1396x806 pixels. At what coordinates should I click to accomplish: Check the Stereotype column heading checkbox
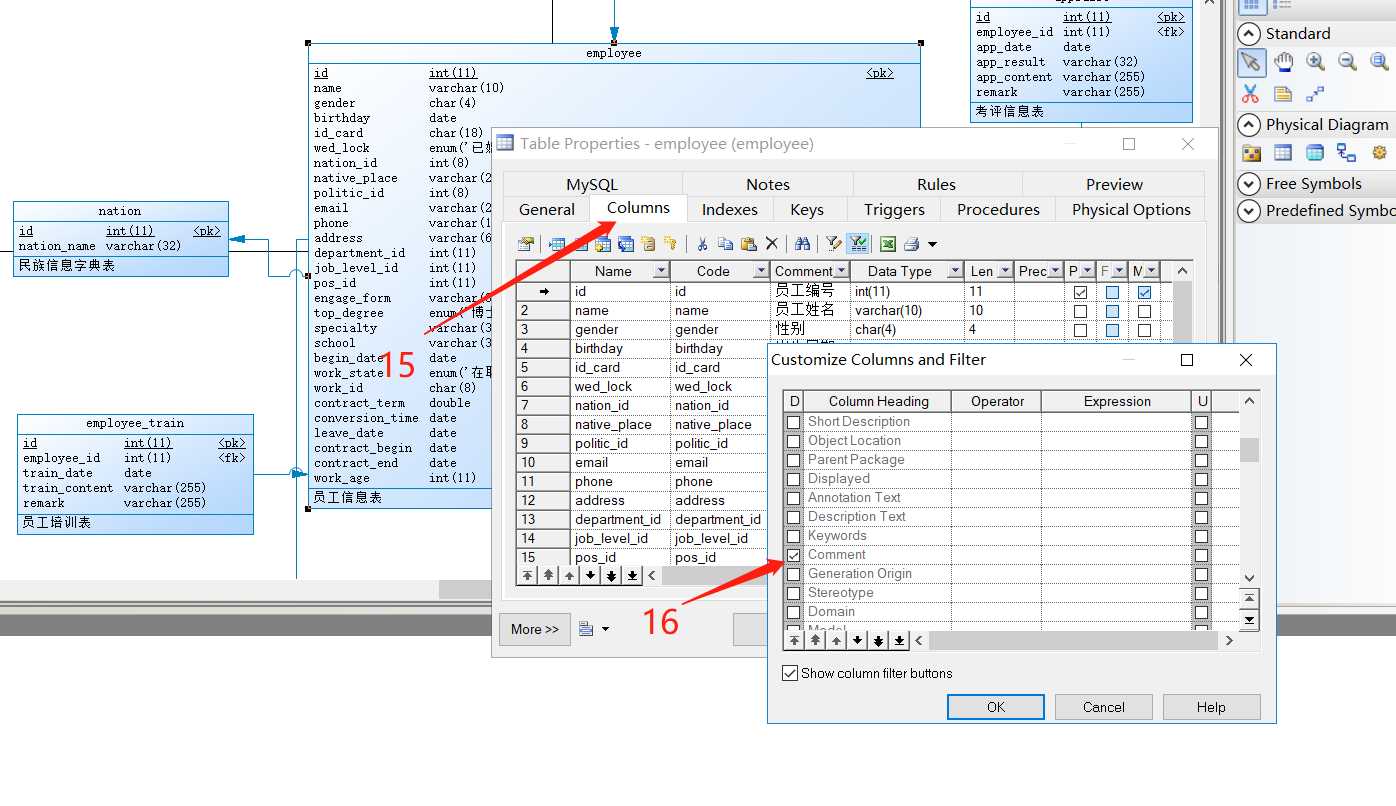tap(794, 593)
